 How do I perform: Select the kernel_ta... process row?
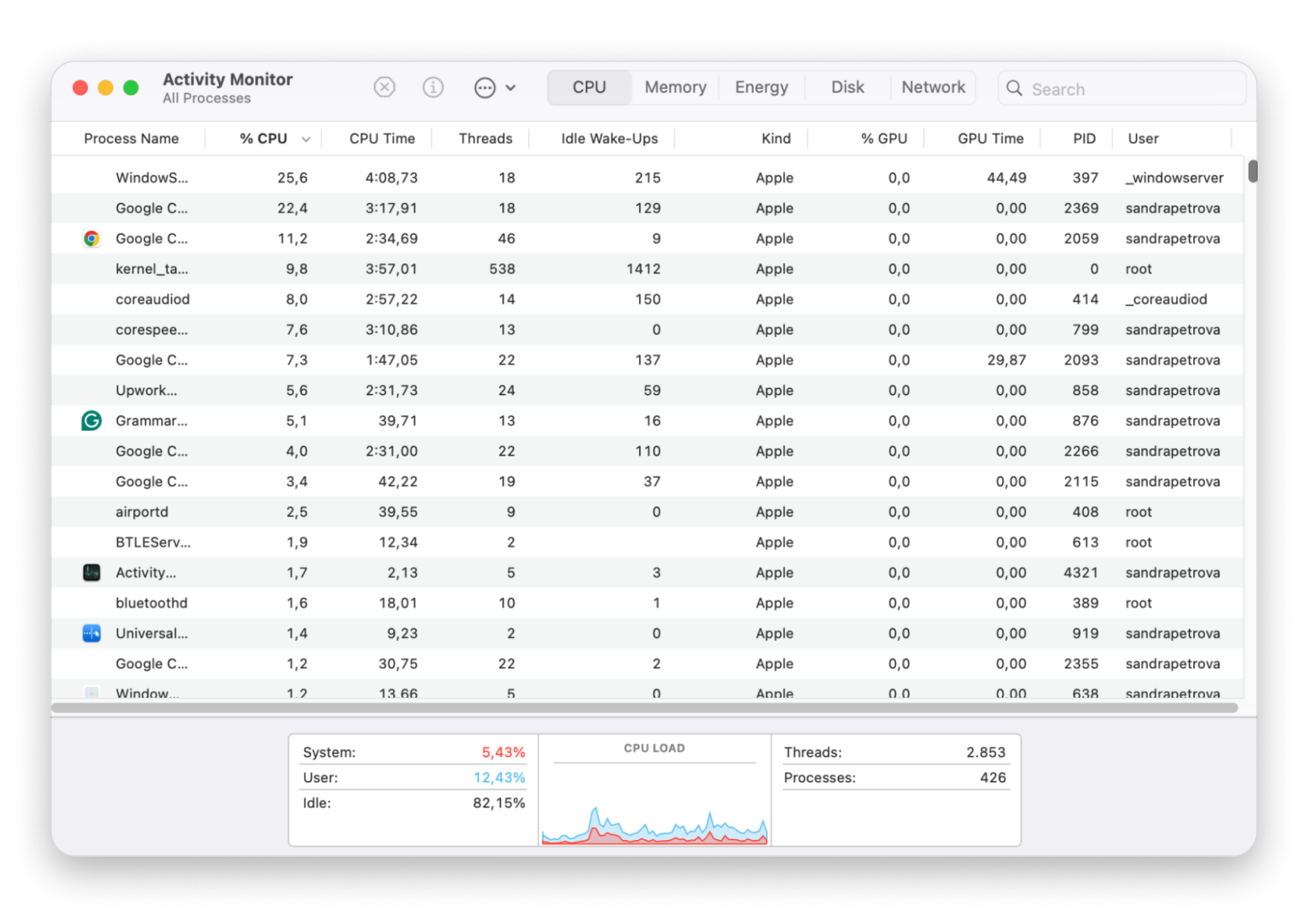(x=647, y=269)
